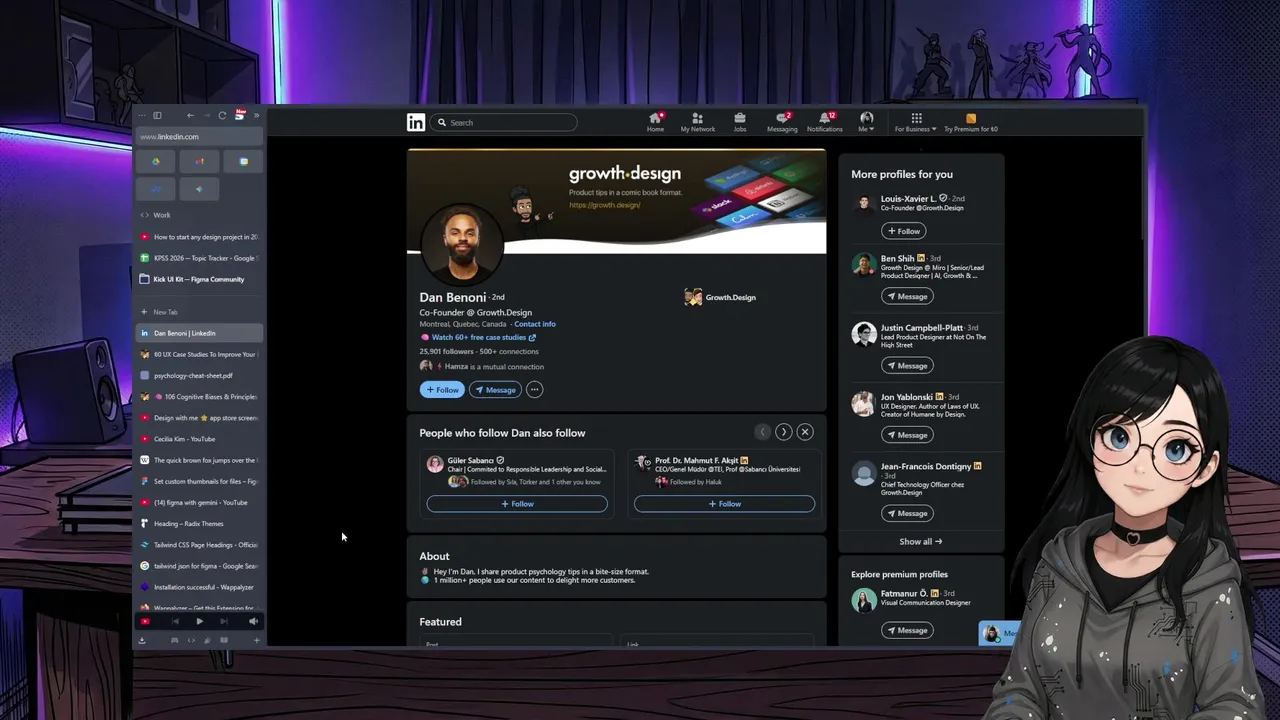The width and height of the screenshot is (1280, 720).
Task: Switch to Heading – Radix Themes tab
Action: [x=199, y=523]
